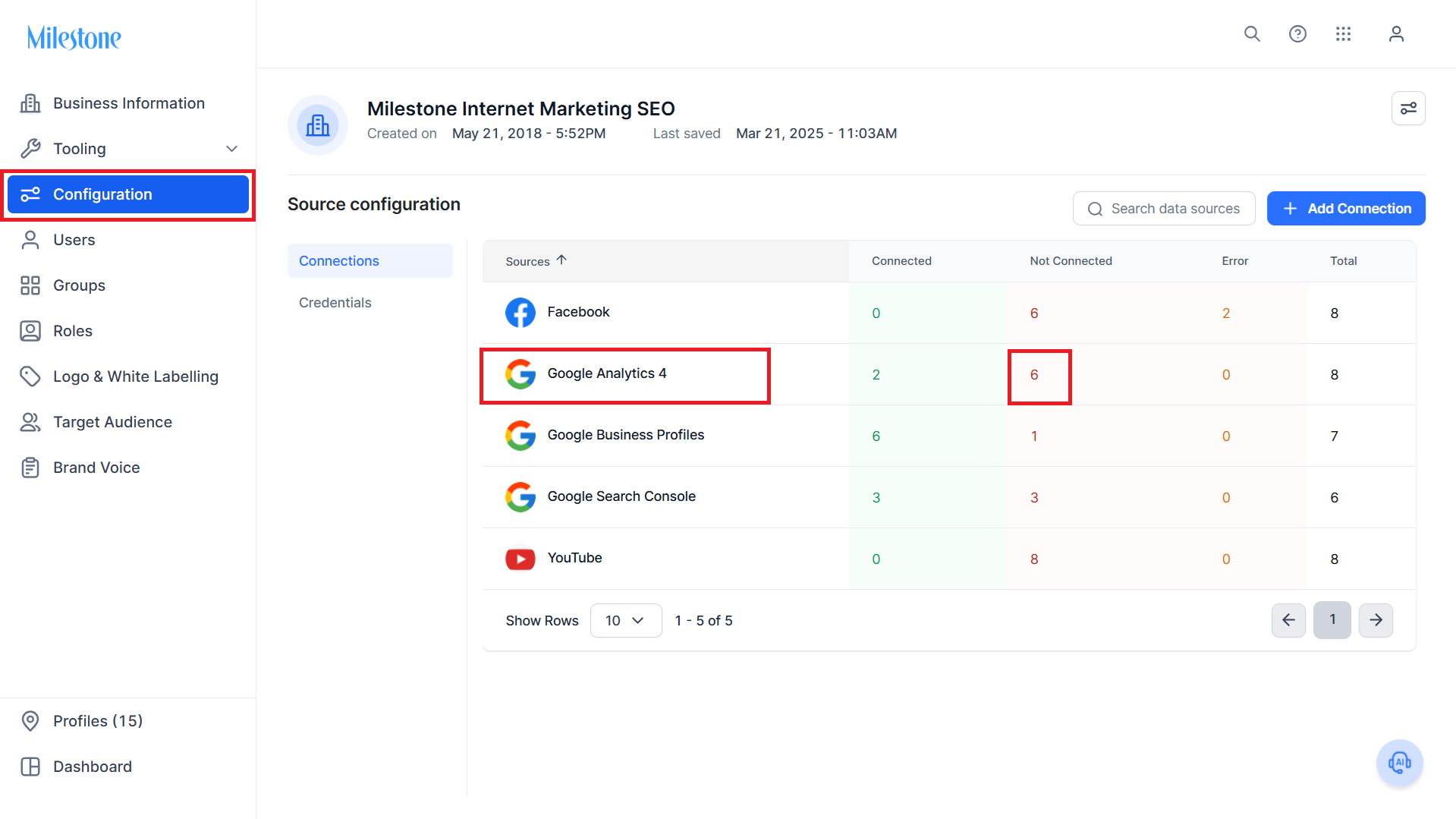The height and width of the screenshot is (819, 1456).
Task: Focus the Search data sources field
Action: (x=1164, y=209)
